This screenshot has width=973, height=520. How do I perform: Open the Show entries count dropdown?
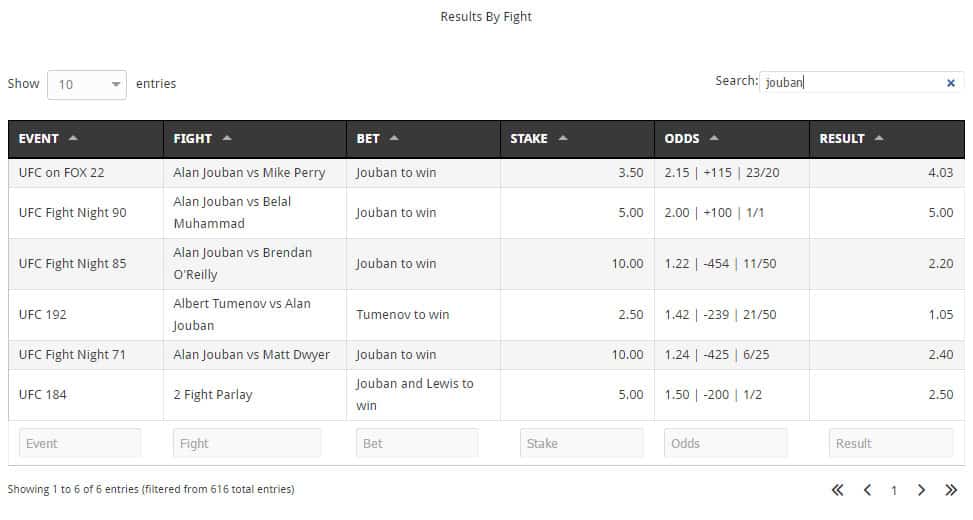pos(87,84)
